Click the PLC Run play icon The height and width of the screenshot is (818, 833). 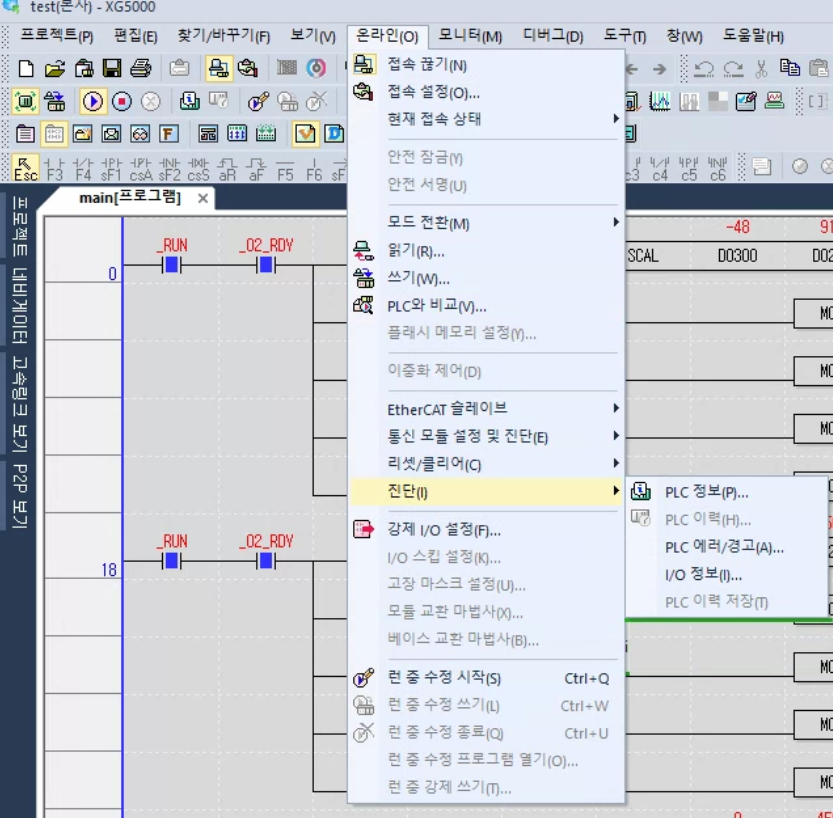[92, 101]
